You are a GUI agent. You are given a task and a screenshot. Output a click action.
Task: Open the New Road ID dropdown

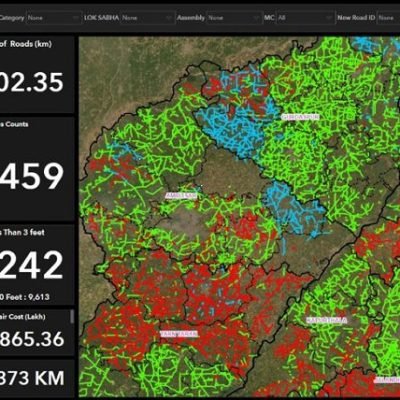click(389, 18)
